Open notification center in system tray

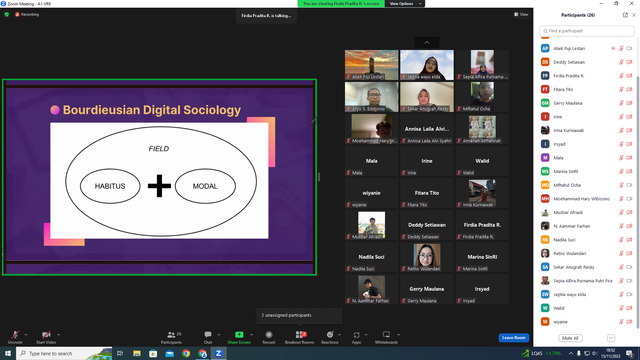pos(630,353)
